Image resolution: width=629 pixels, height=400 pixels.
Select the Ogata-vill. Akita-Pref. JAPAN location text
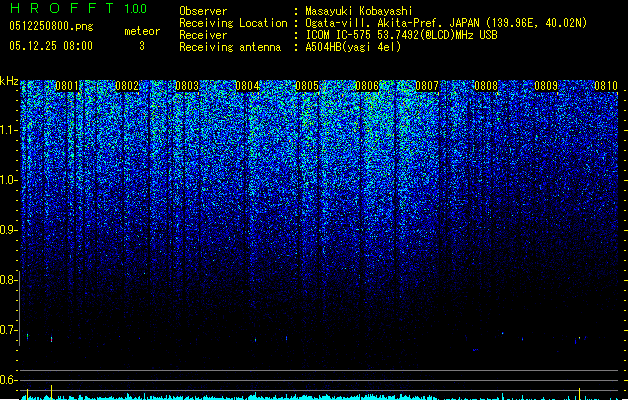[446, 23]
